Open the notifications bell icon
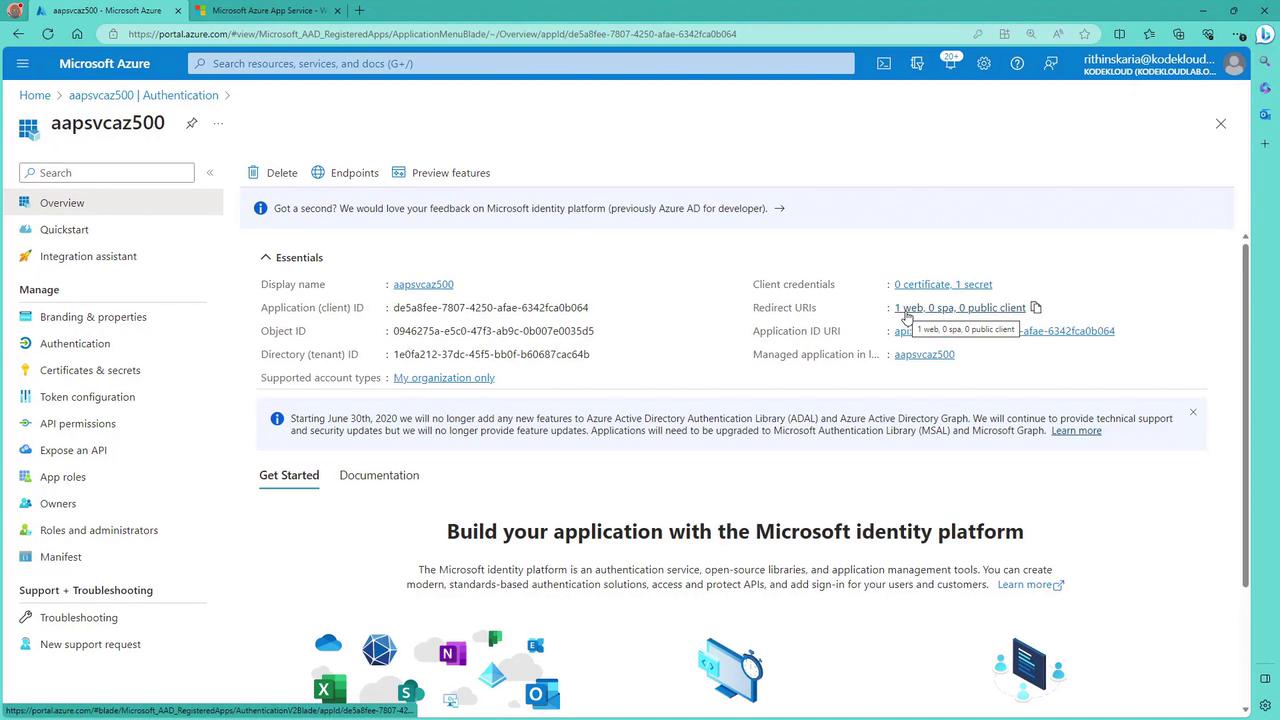Image resolution: width=1280 pixels, height=720 pixels. (x=950, y=63)
